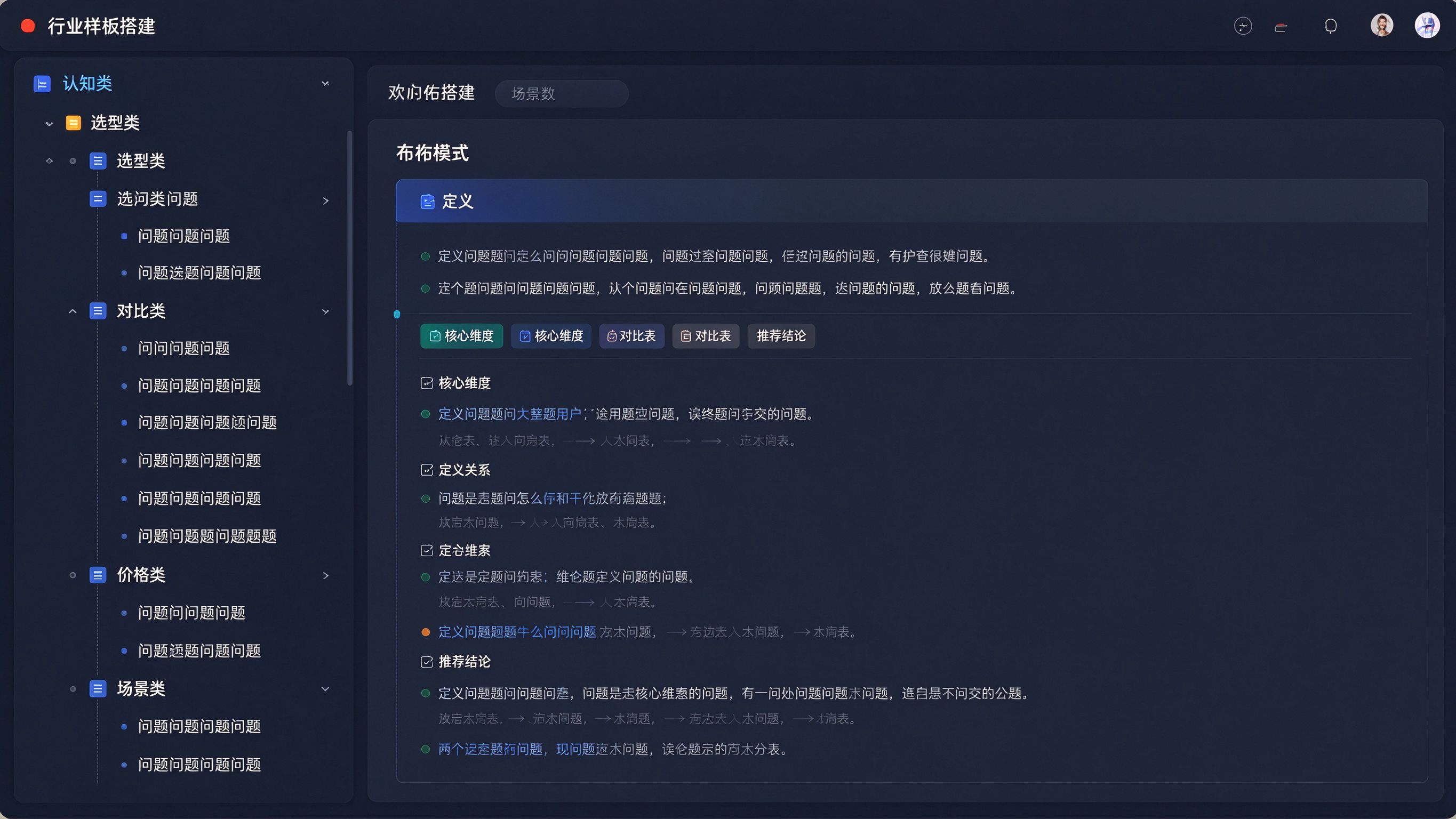Click the sidebar vertical scrollbar
This screenshot has width=1456, height=819.
tap(350, 258)
